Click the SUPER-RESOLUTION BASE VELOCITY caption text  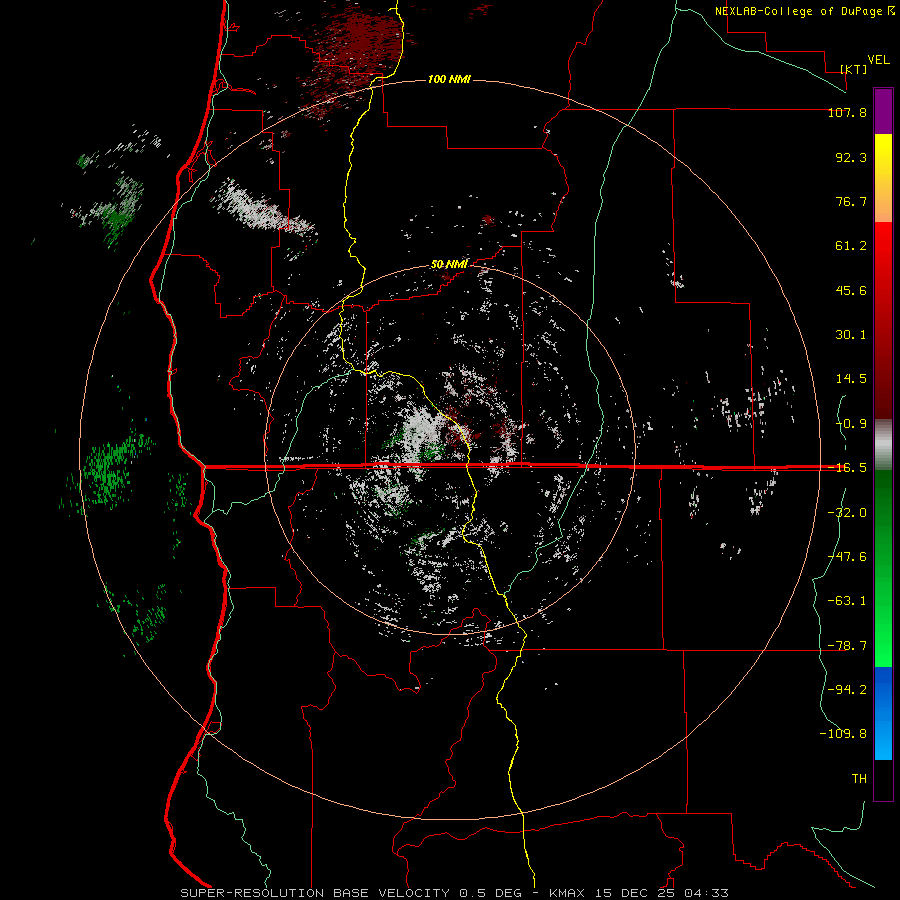(315, 893)
